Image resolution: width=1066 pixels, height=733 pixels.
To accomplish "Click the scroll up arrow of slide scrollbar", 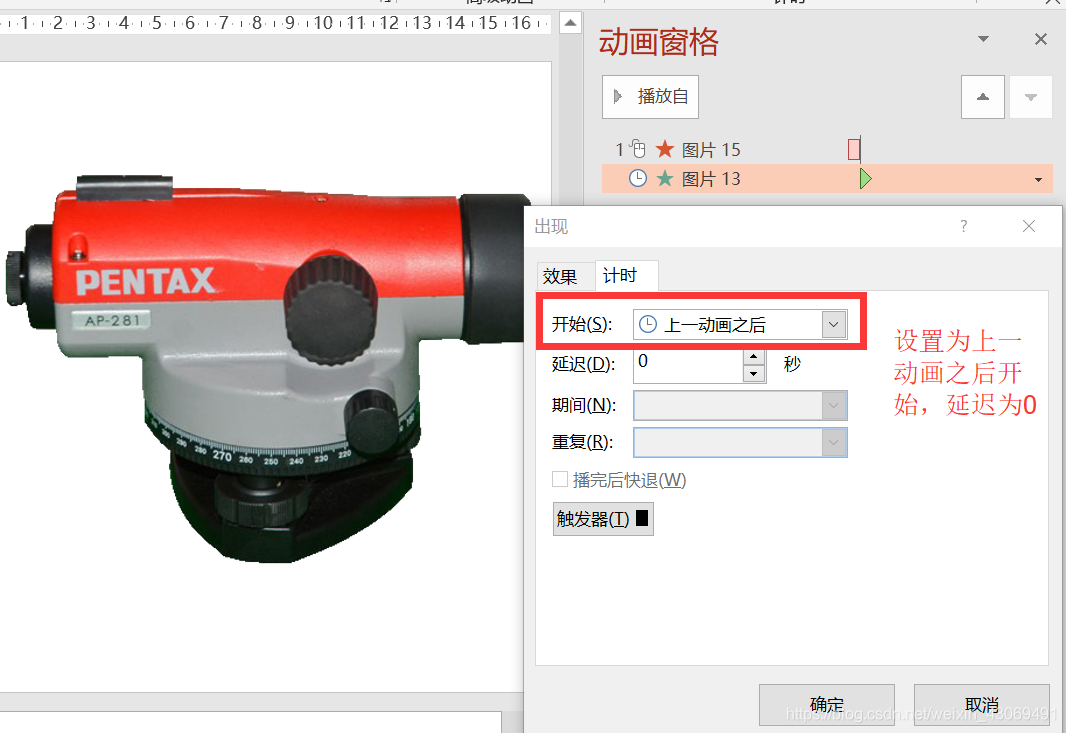I will (x=570, y=23).
